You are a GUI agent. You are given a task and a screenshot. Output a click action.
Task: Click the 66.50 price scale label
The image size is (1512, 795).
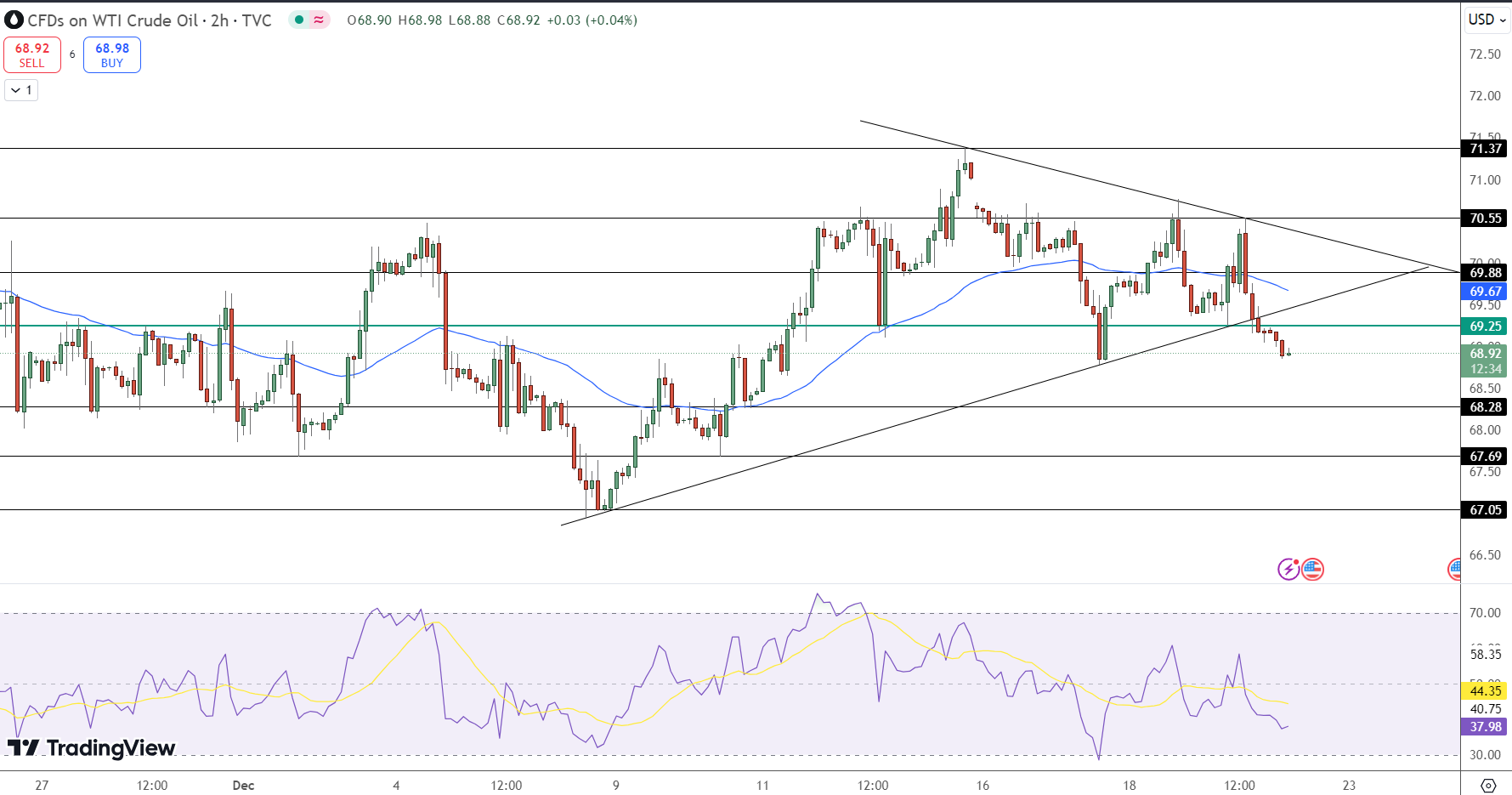tap(1485, 555)
